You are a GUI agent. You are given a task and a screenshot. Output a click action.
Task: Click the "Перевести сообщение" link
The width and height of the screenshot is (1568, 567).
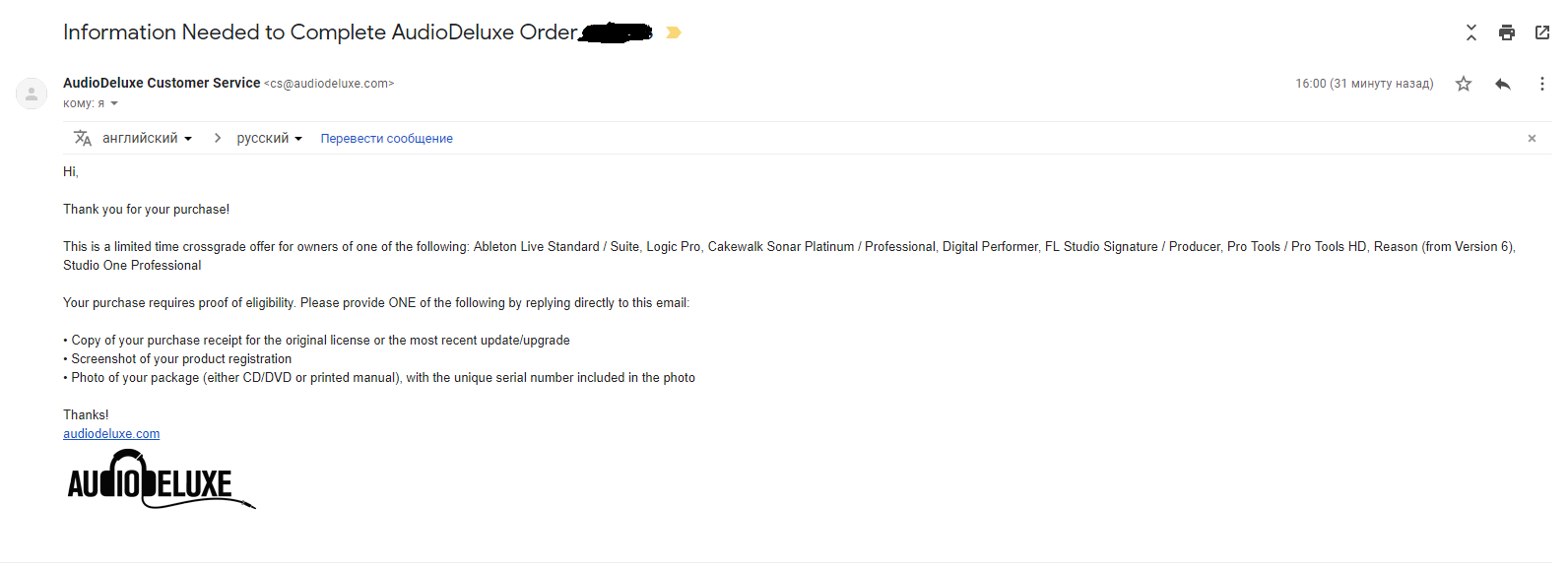(x=386, y=139)
